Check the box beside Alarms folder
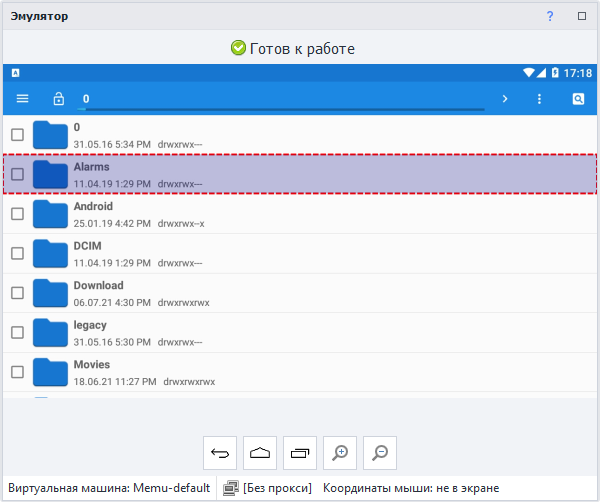Image resolution: width=600 pixels, height=502 pixels. point(17,174)
